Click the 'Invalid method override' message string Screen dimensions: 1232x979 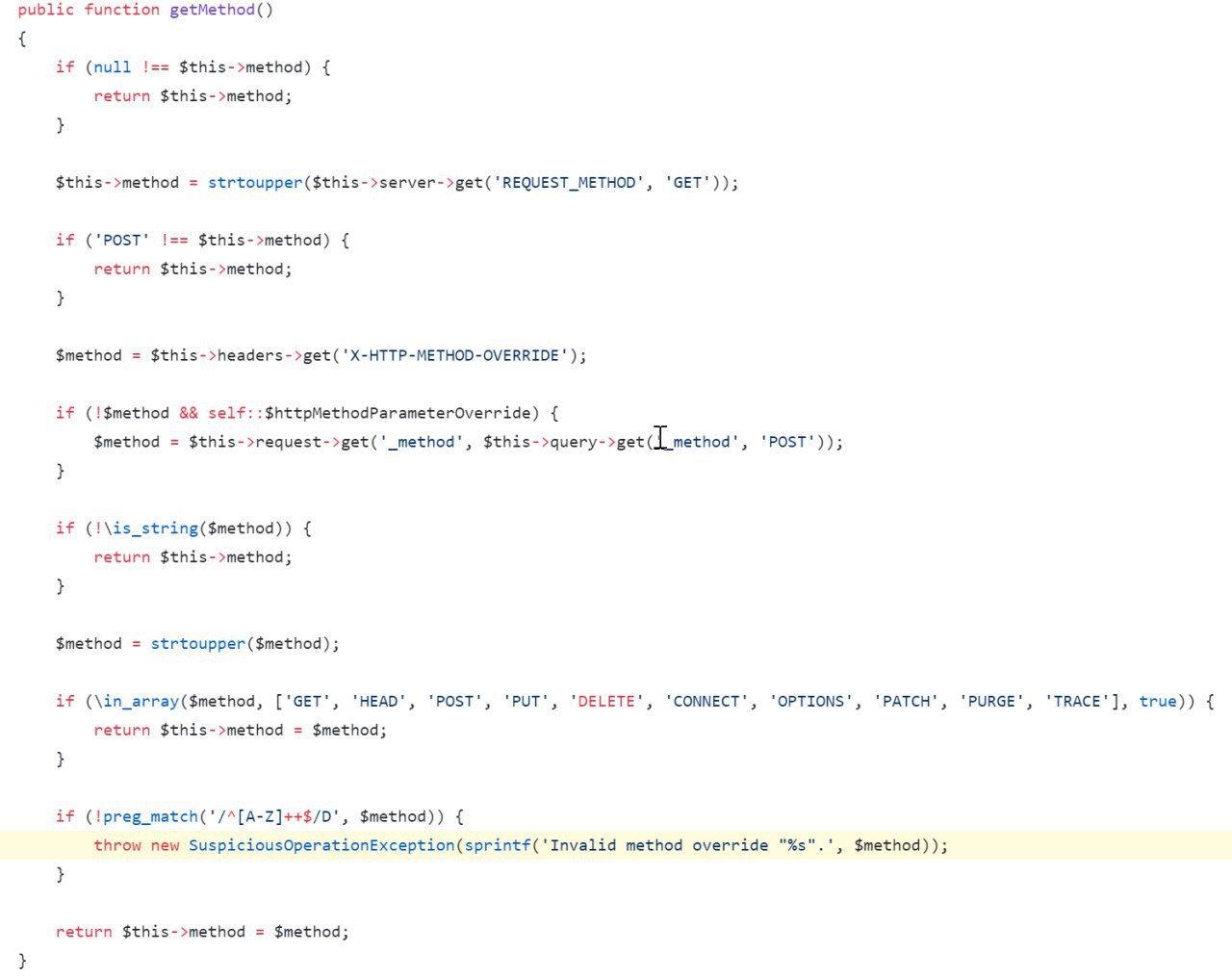point(688,846)
